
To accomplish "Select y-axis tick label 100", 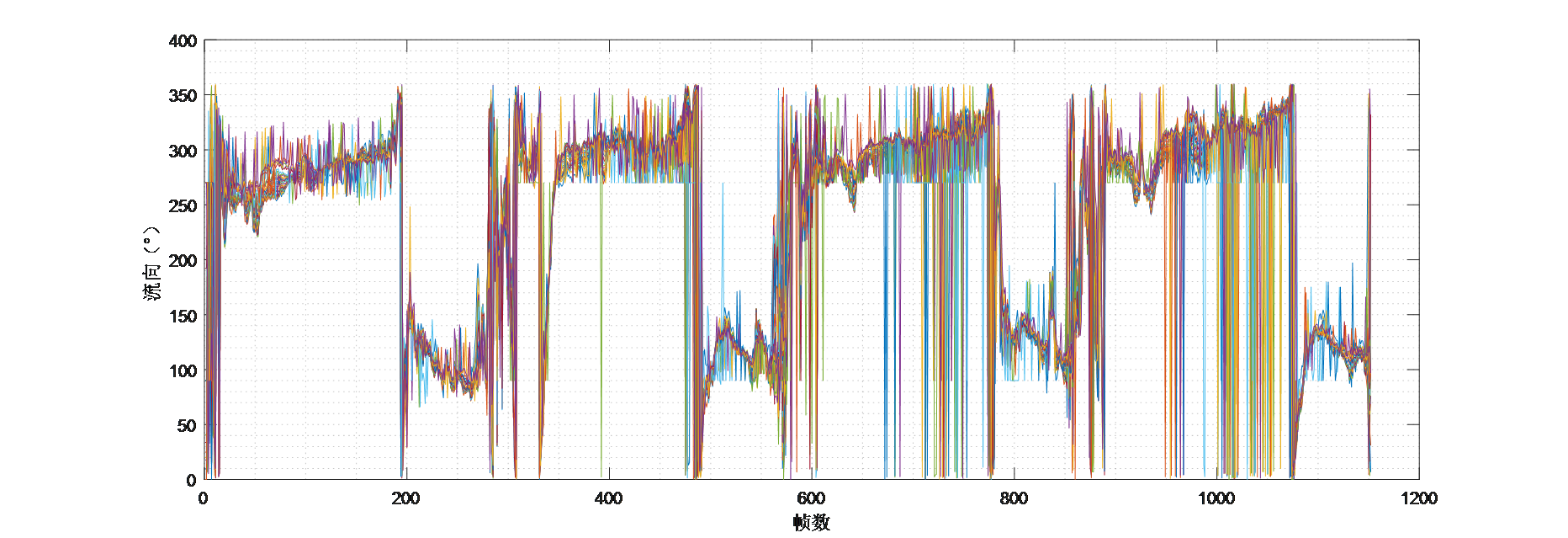I will pos(183,370).
